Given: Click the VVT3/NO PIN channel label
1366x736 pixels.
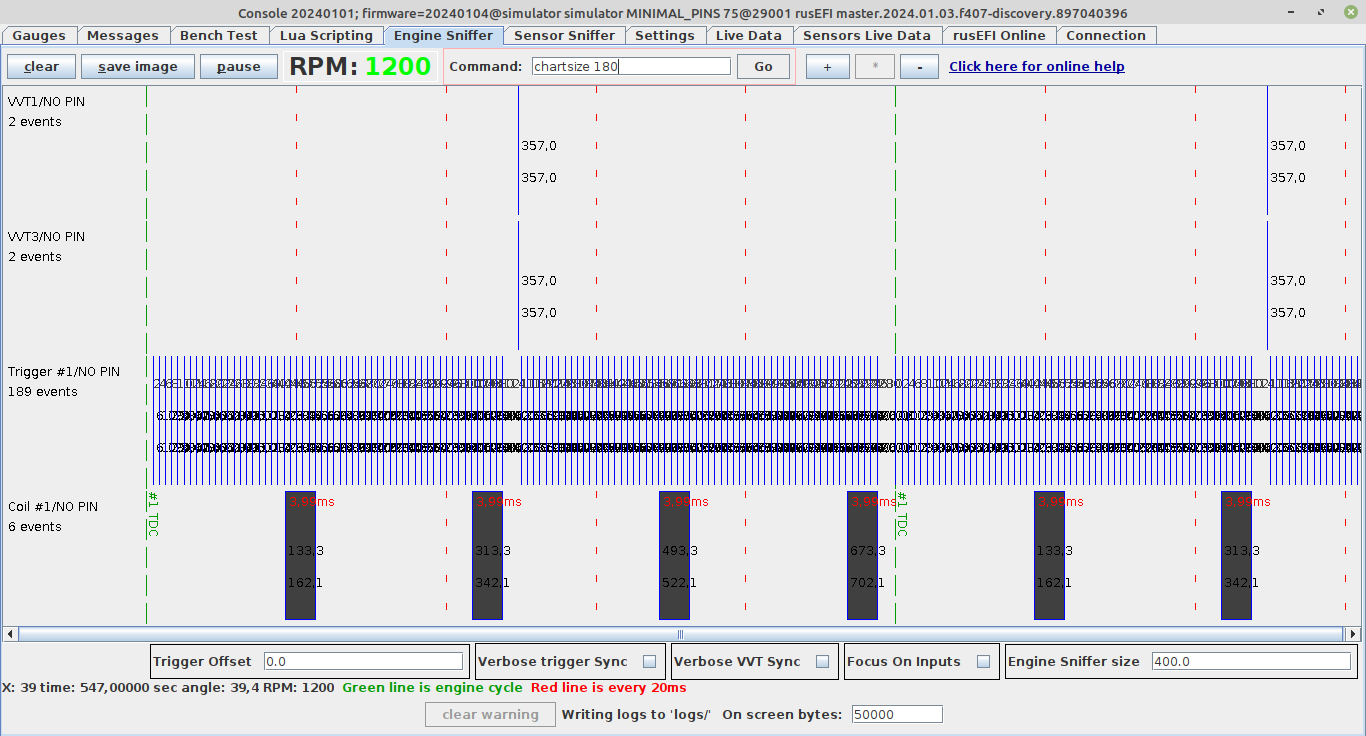Looking at the screenshot, I should tap(47, 236).
